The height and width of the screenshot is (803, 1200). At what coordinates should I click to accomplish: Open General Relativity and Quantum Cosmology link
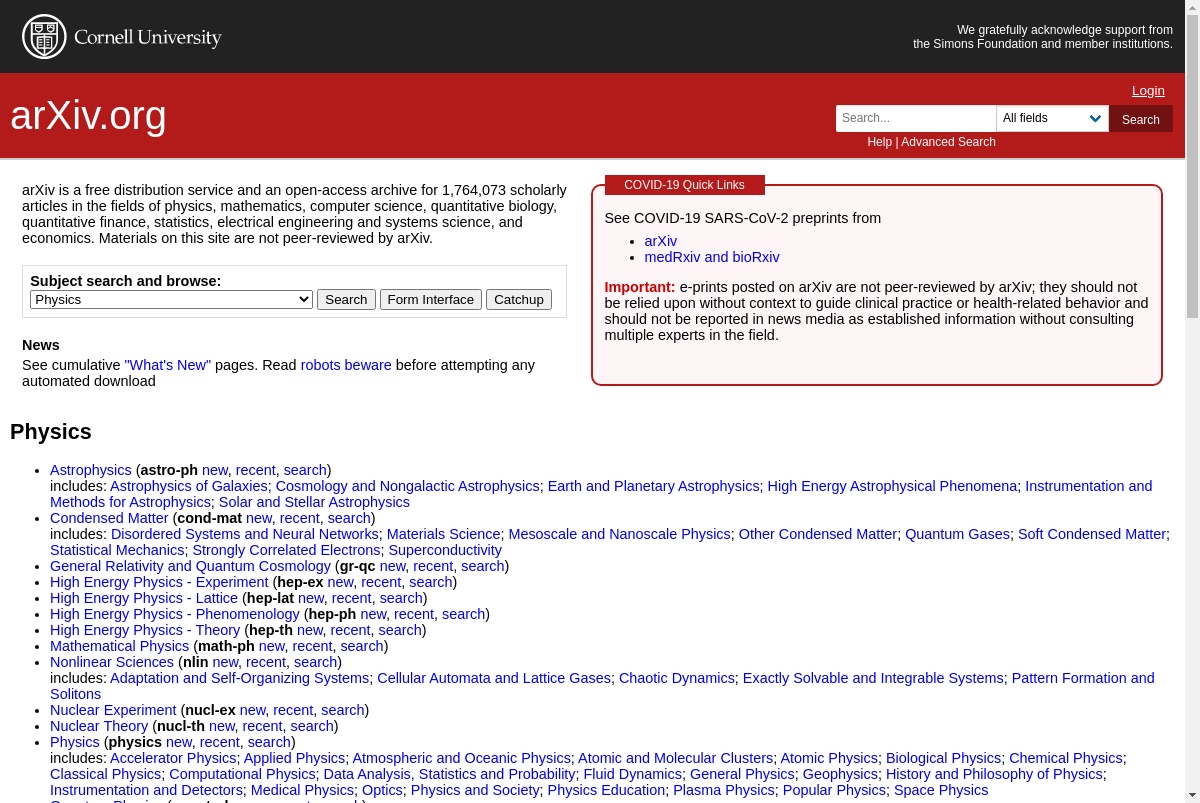point(190,566)
